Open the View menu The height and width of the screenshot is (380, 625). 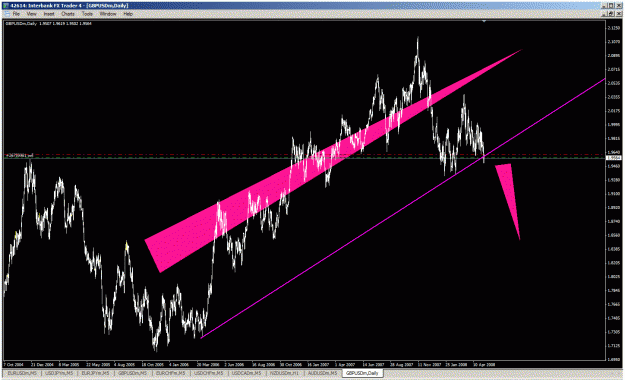tap(31, 14)
